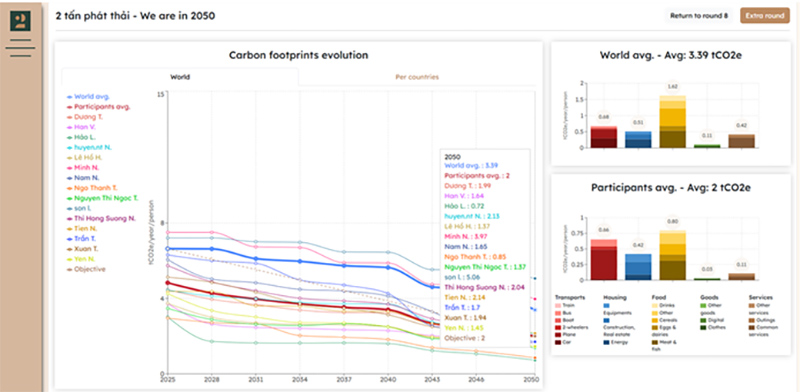Click the Boat legend swatch
800x392 pixels.
pos(558,320)
